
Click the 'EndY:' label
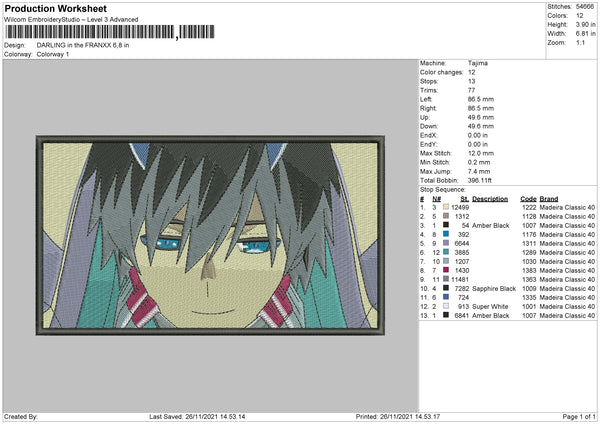pos(429,144)
